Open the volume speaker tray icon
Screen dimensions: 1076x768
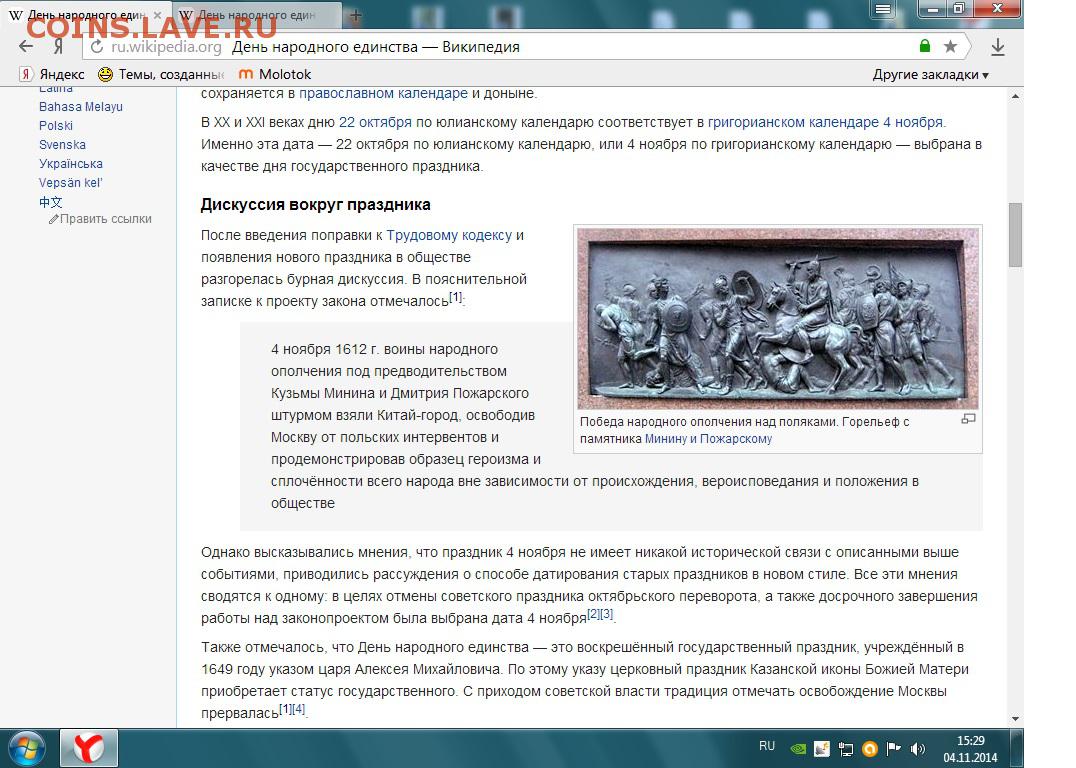pyautogui.click(x=917, y=749)
